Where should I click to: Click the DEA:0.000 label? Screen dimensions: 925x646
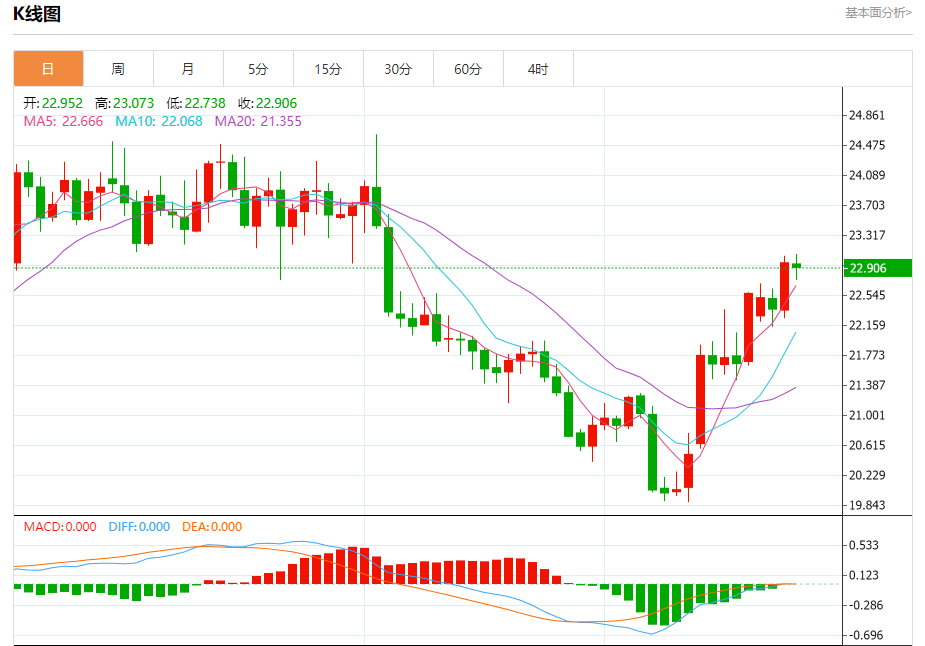(212, 527)
